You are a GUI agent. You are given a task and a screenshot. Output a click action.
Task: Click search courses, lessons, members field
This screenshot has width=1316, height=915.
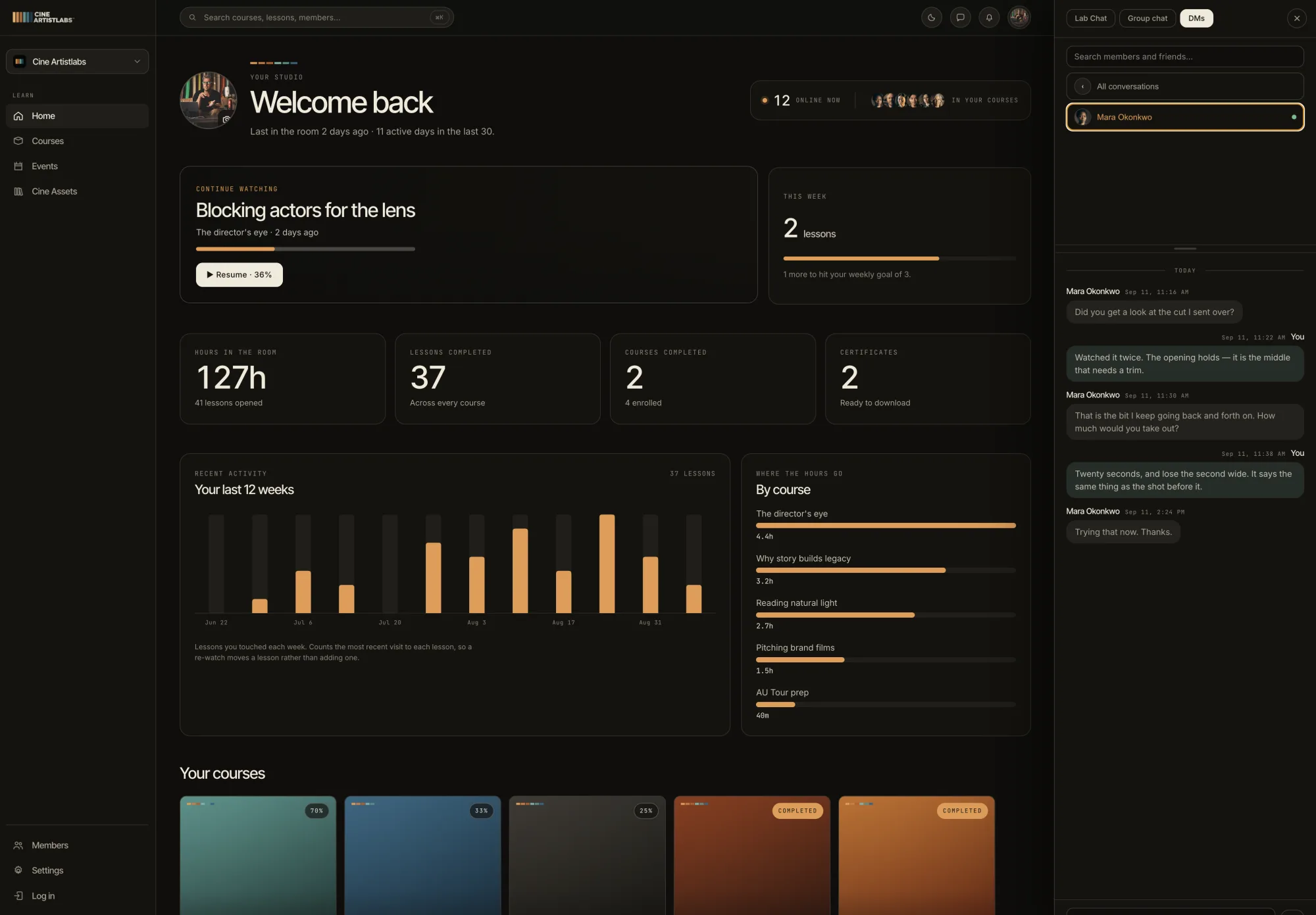pos(316,18)
